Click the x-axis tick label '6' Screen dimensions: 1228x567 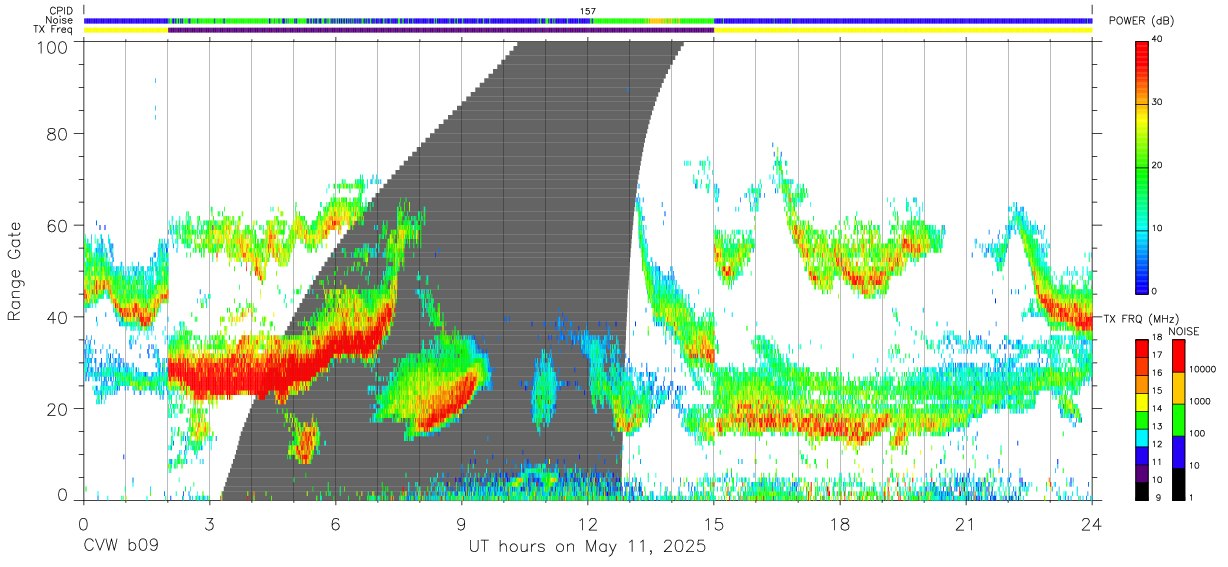click(x=336, y=524)
